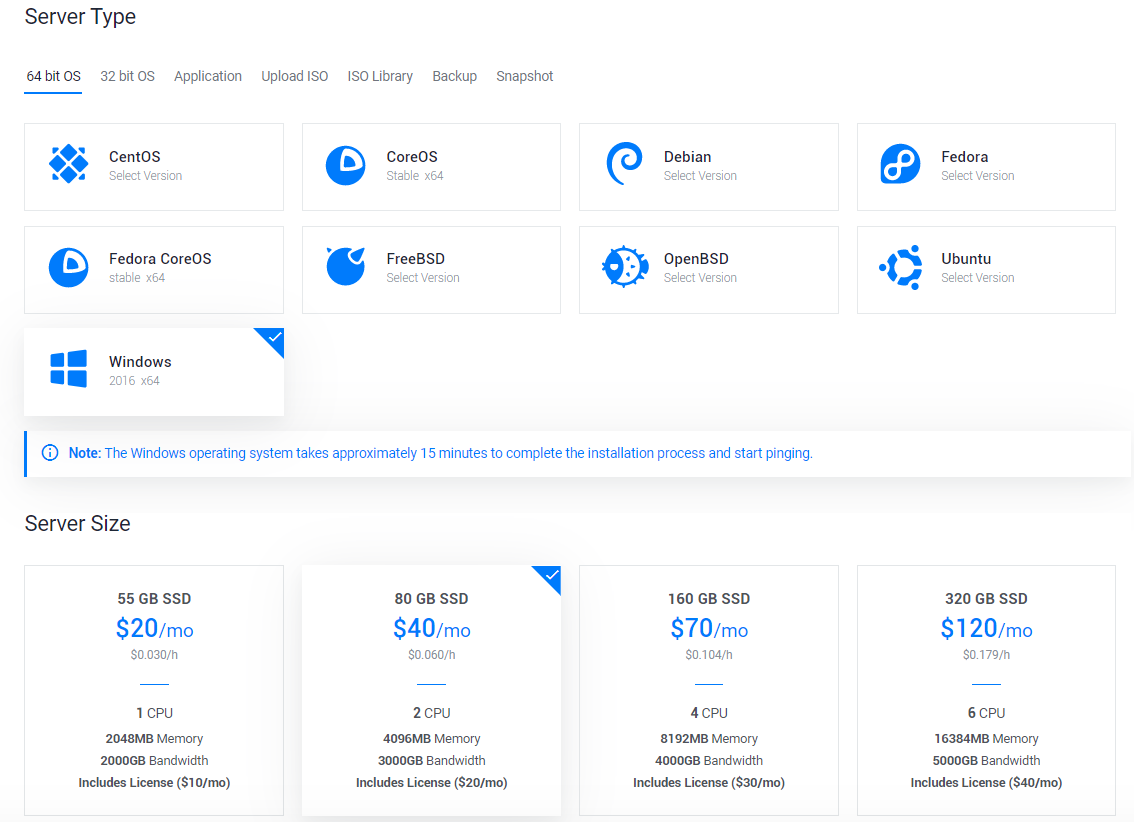Open Ubuntu Select Version dropdown
Image resolution: width=1134 pixels, height=822 pixels.
tap(977, 278)
